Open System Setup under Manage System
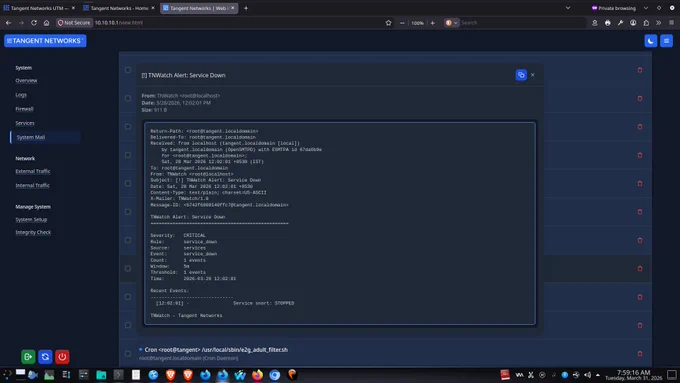The height and width of the screenshot is (383, 680). (31, 219)
